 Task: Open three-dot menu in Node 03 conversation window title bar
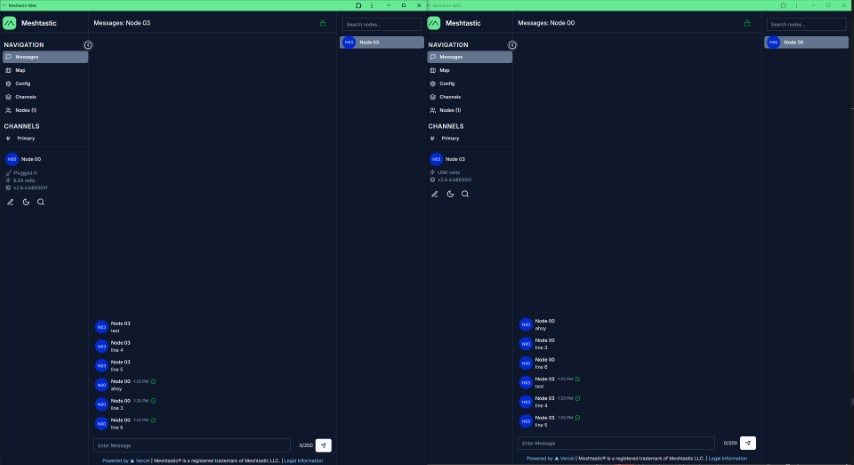pyautogui.click(x=372, y=5)
